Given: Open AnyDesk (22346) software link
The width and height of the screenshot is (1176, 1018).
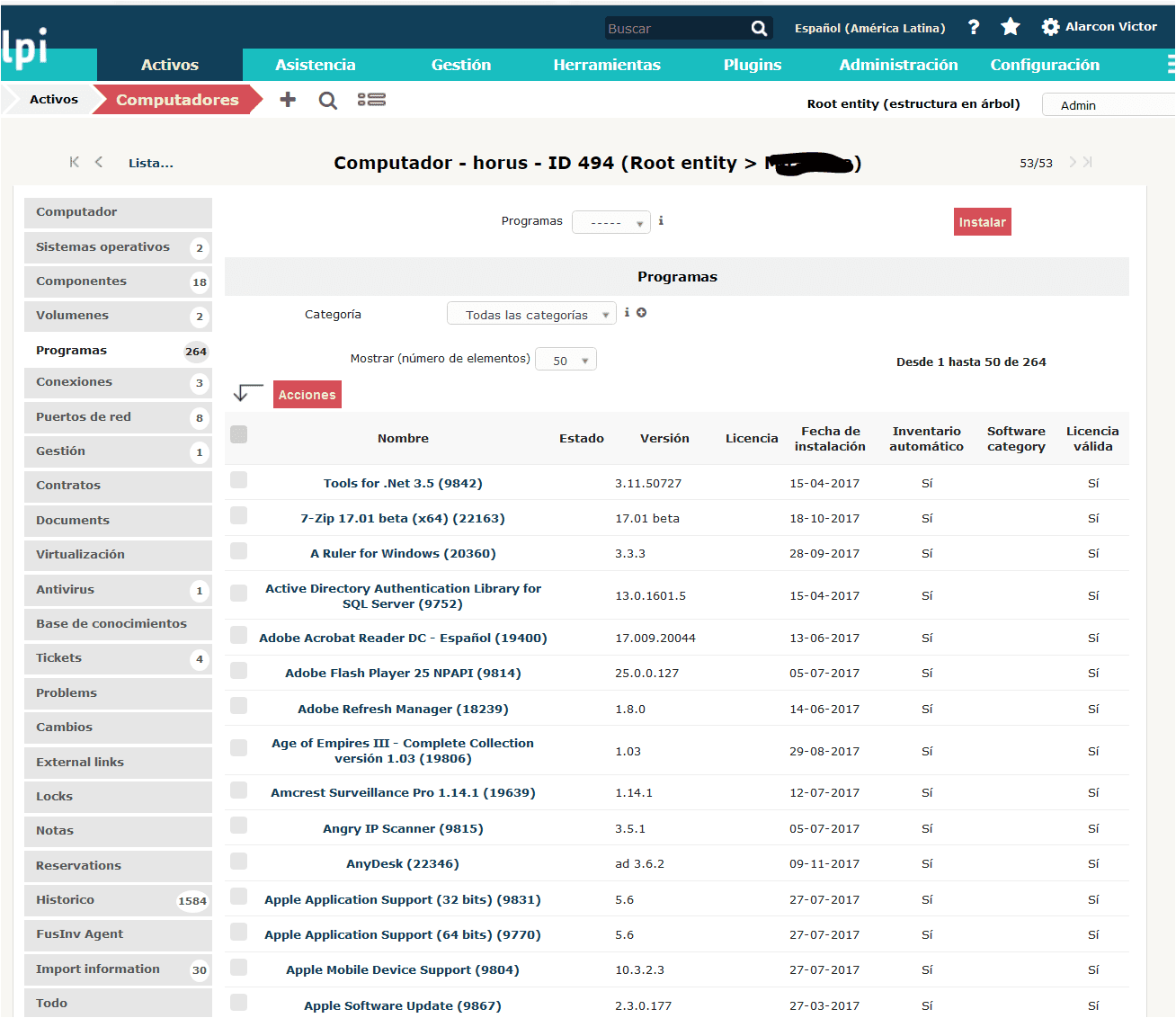Looking at the screenshot, I should 403,863.
